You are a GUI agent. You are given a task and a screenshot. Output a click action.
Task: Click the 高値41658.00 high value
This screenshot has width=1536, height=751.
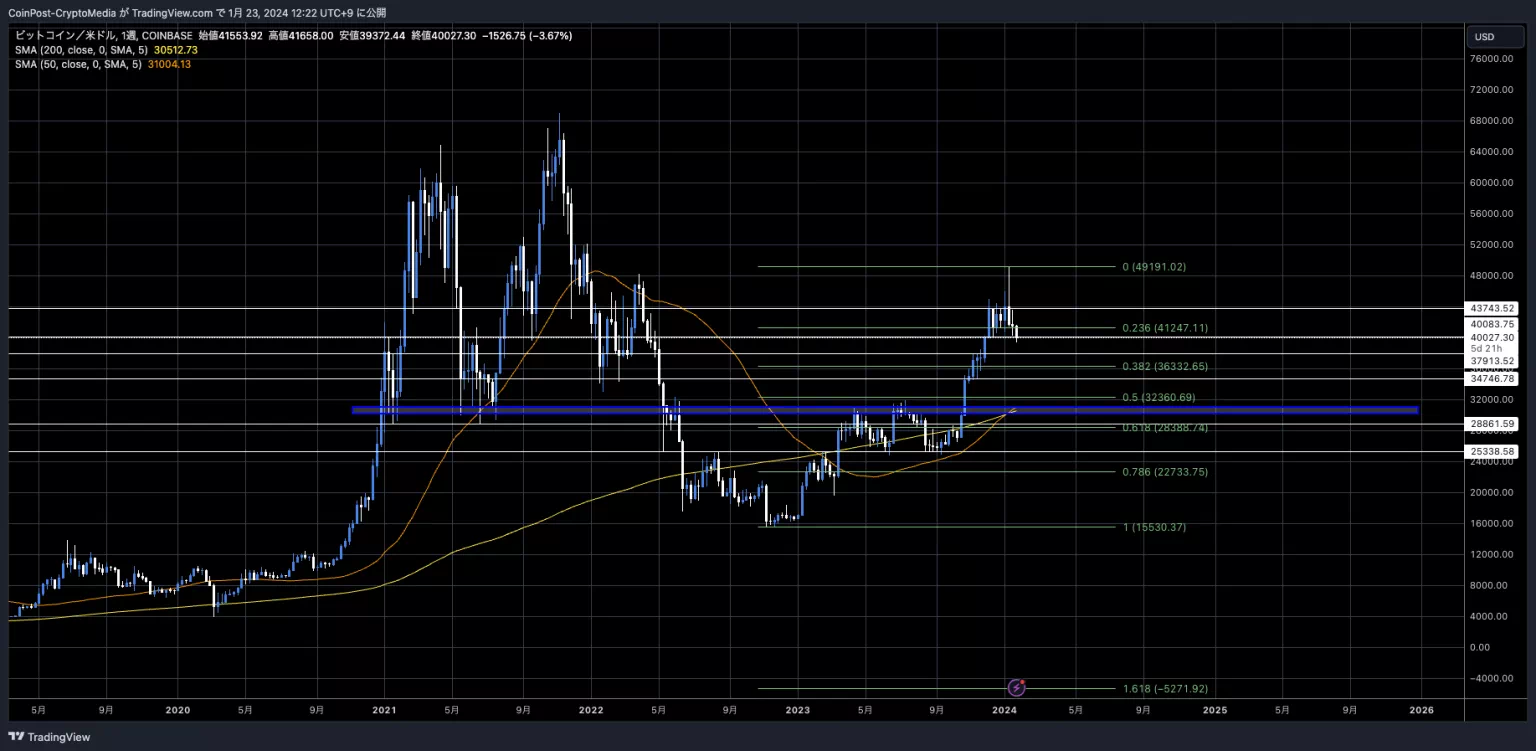coord(300,36)
